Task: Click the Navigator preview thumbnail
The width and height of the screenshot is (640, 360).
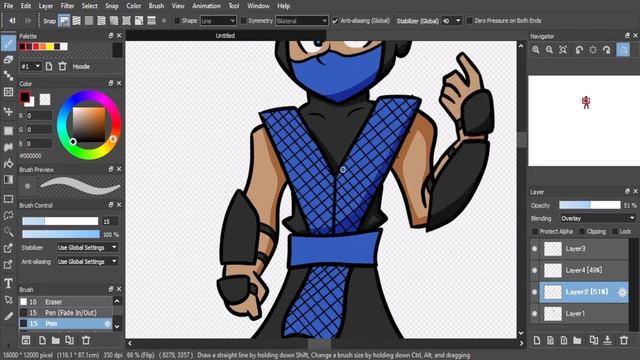Action: [584, 120]
